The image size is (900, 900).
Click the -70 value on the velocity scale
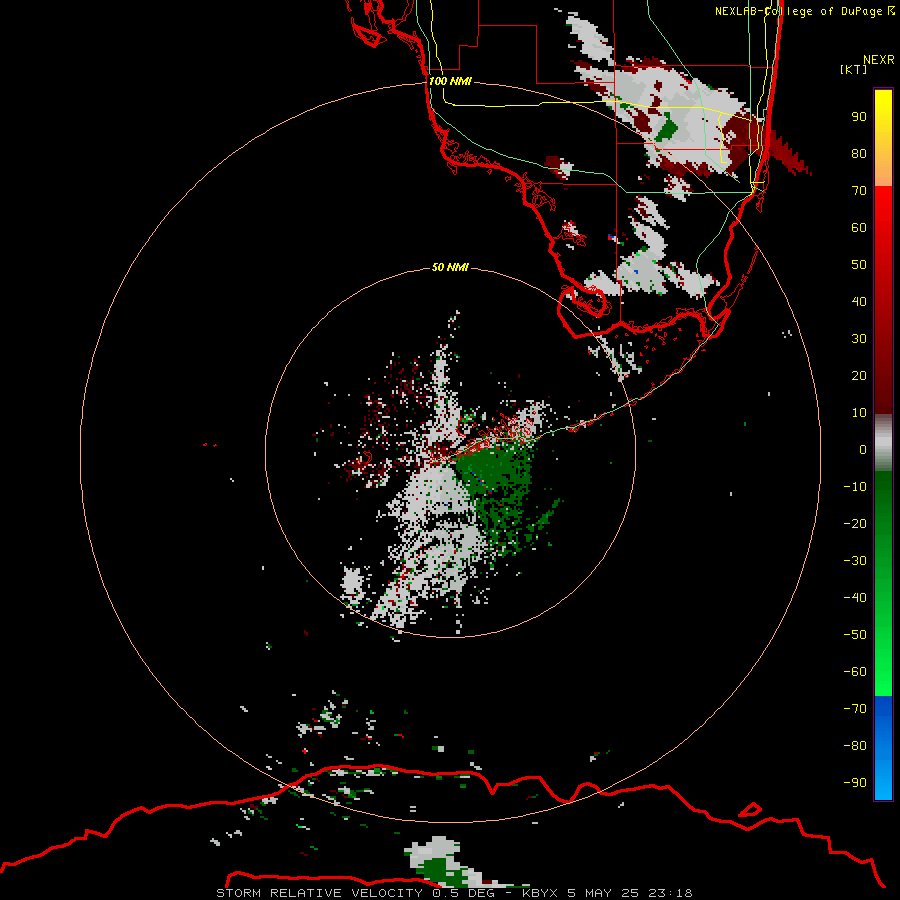click(x=855, y=709)
